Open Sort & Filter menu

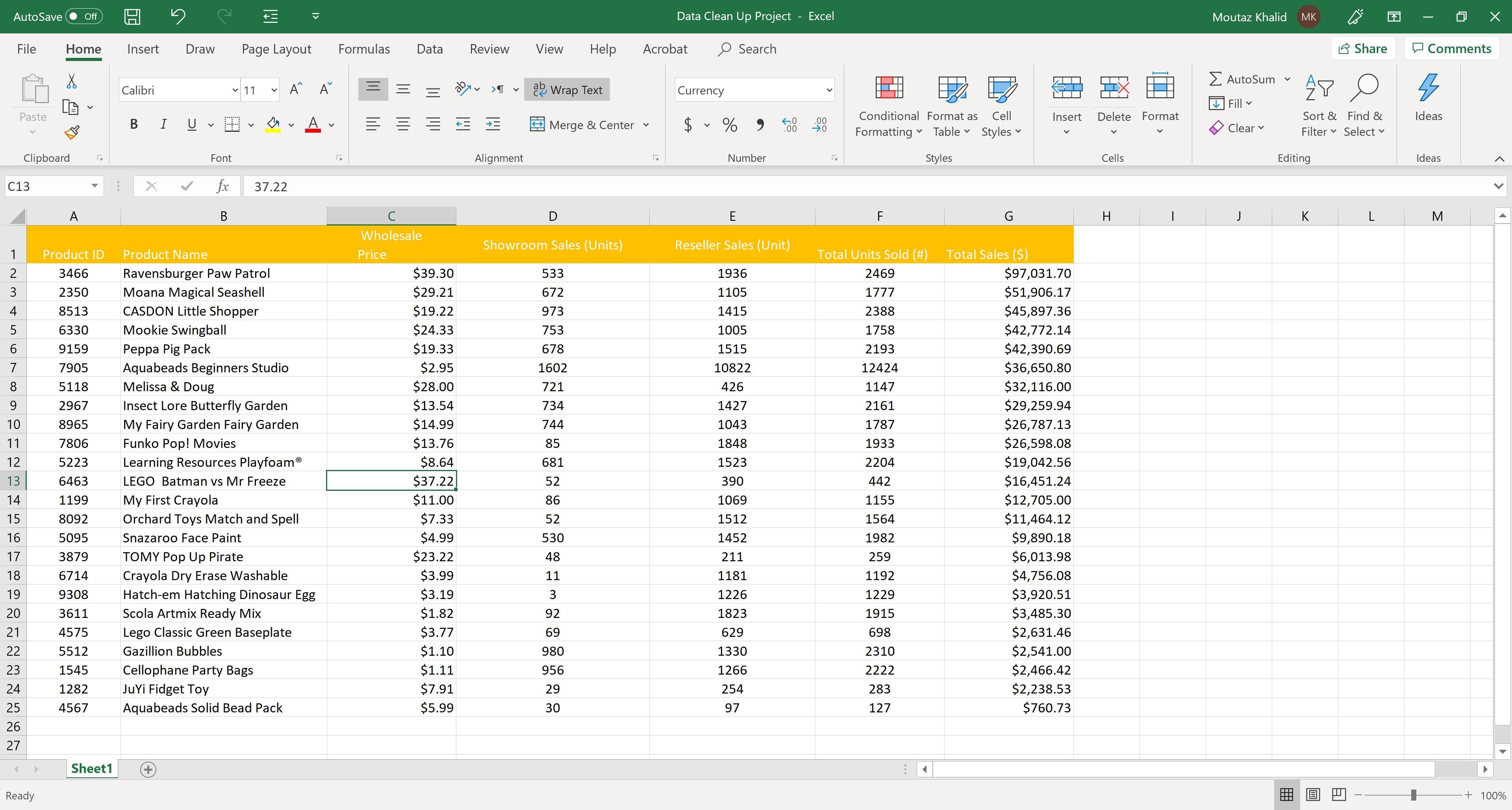point(1318,105)
